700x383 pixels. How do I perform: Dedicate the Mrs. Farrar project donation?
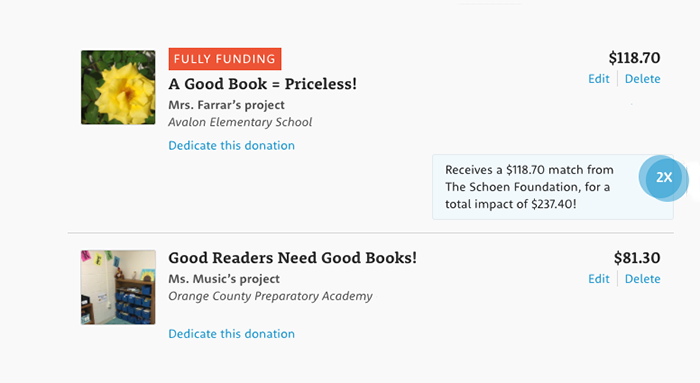231,146
